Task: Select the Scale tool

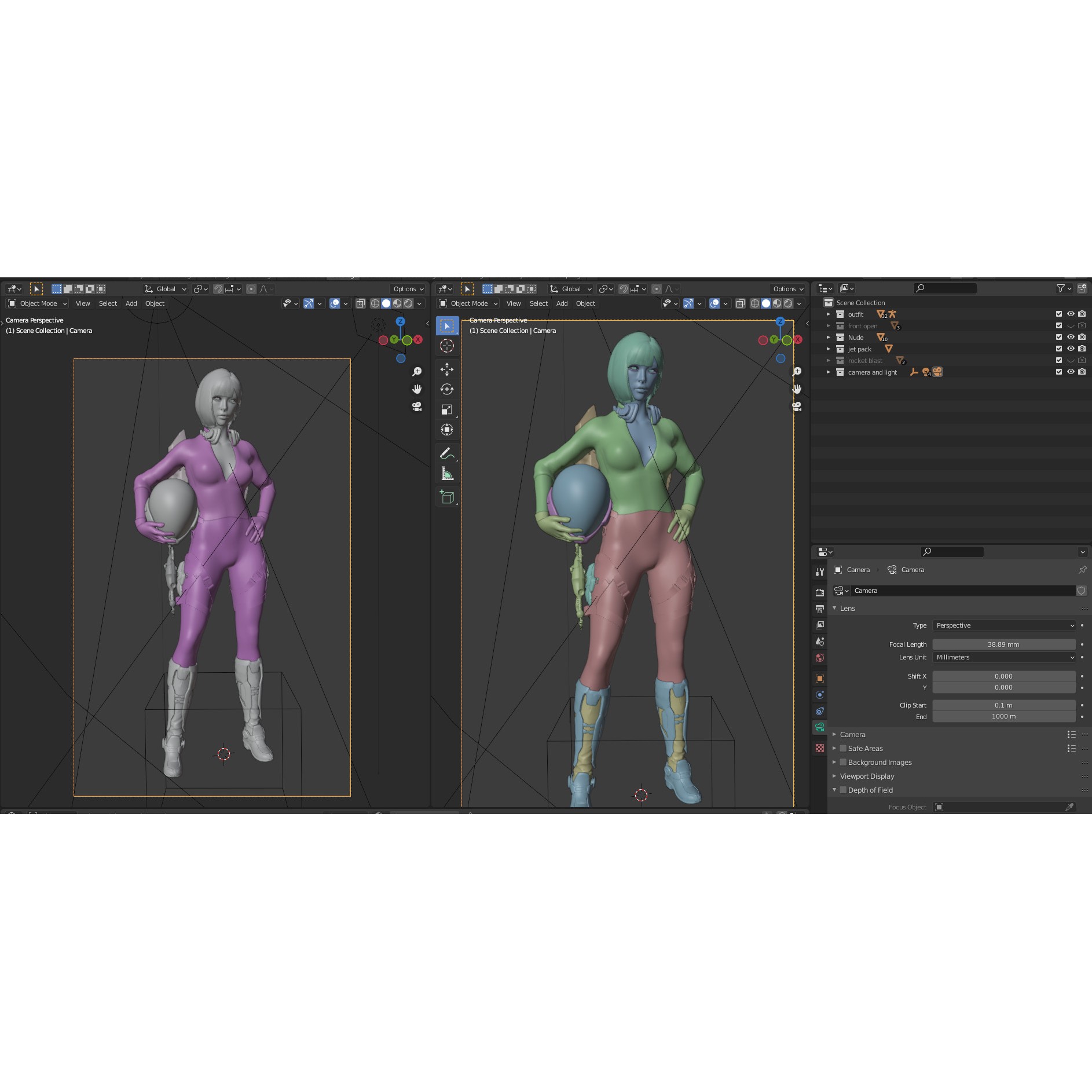Action: [x=447, y=409]
